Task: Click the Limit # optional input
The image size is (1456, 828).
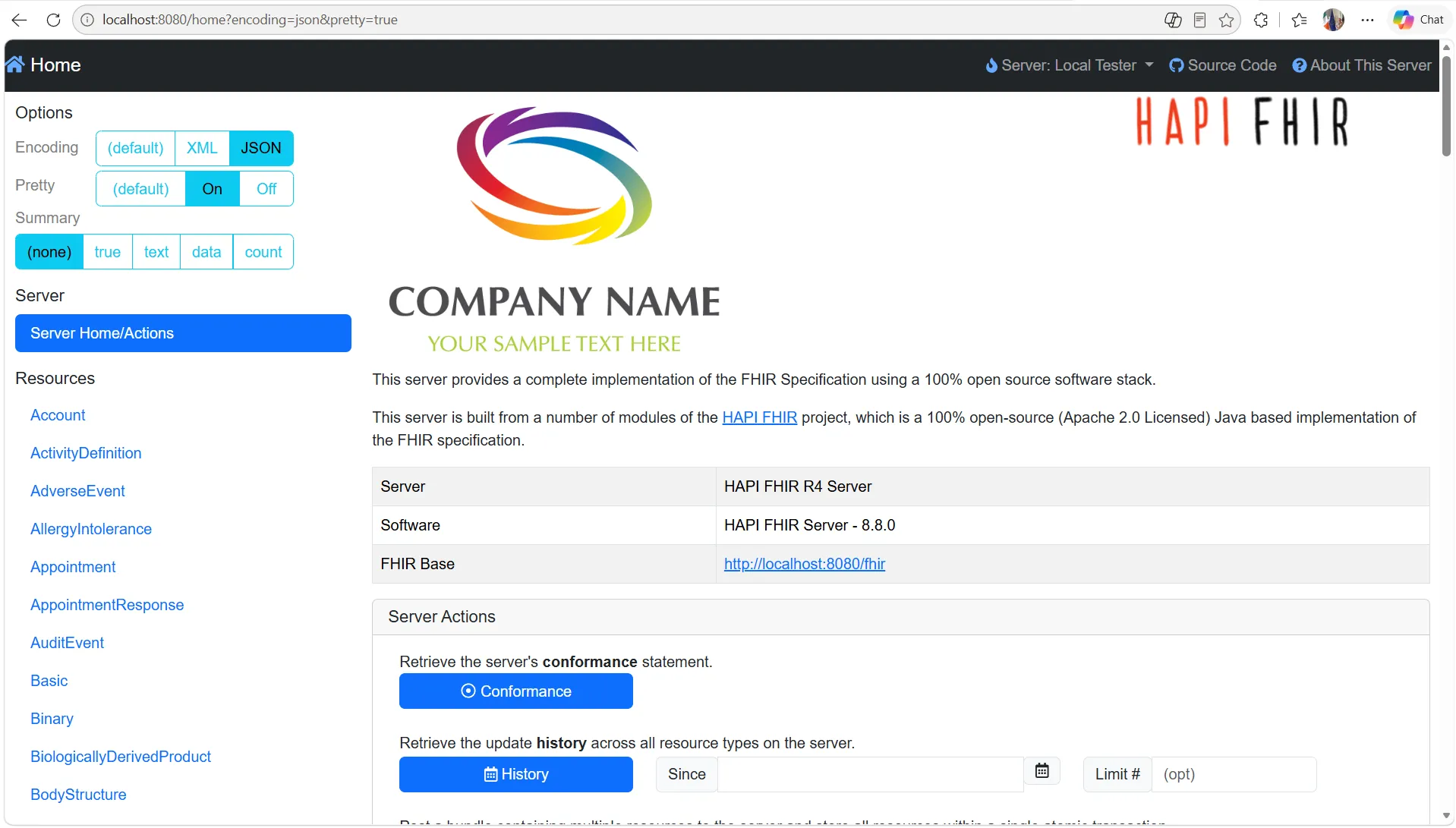Action: click(x=1234, y=774)
